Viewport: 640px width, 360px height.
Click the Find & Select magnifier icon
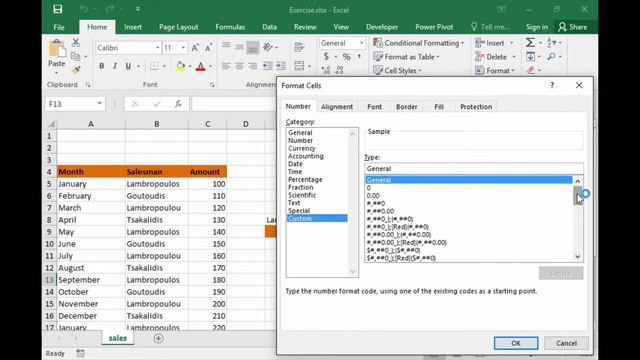coord(551,56)
